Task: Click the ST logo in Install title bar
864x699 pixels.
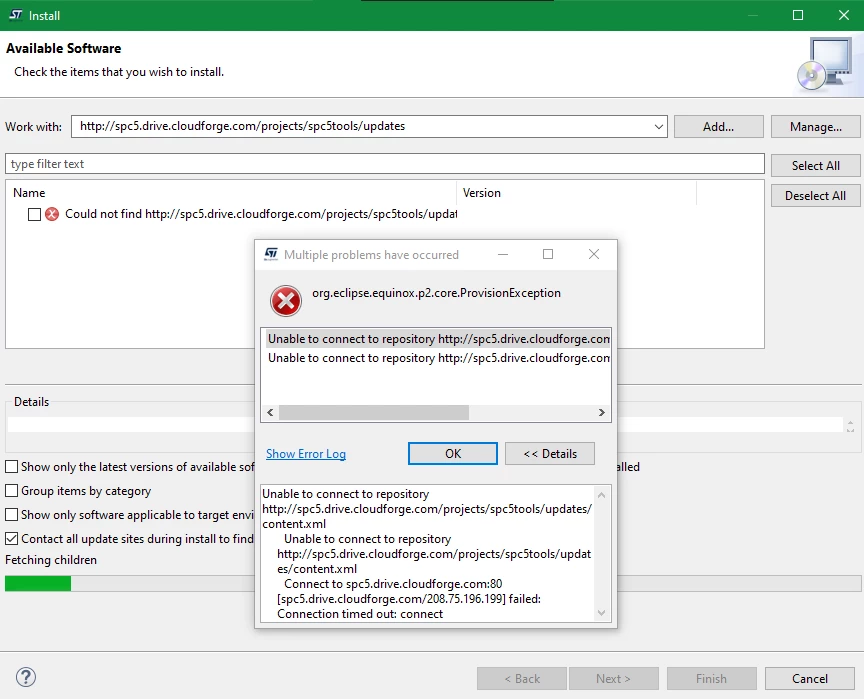Action: (x=16, y=15)
